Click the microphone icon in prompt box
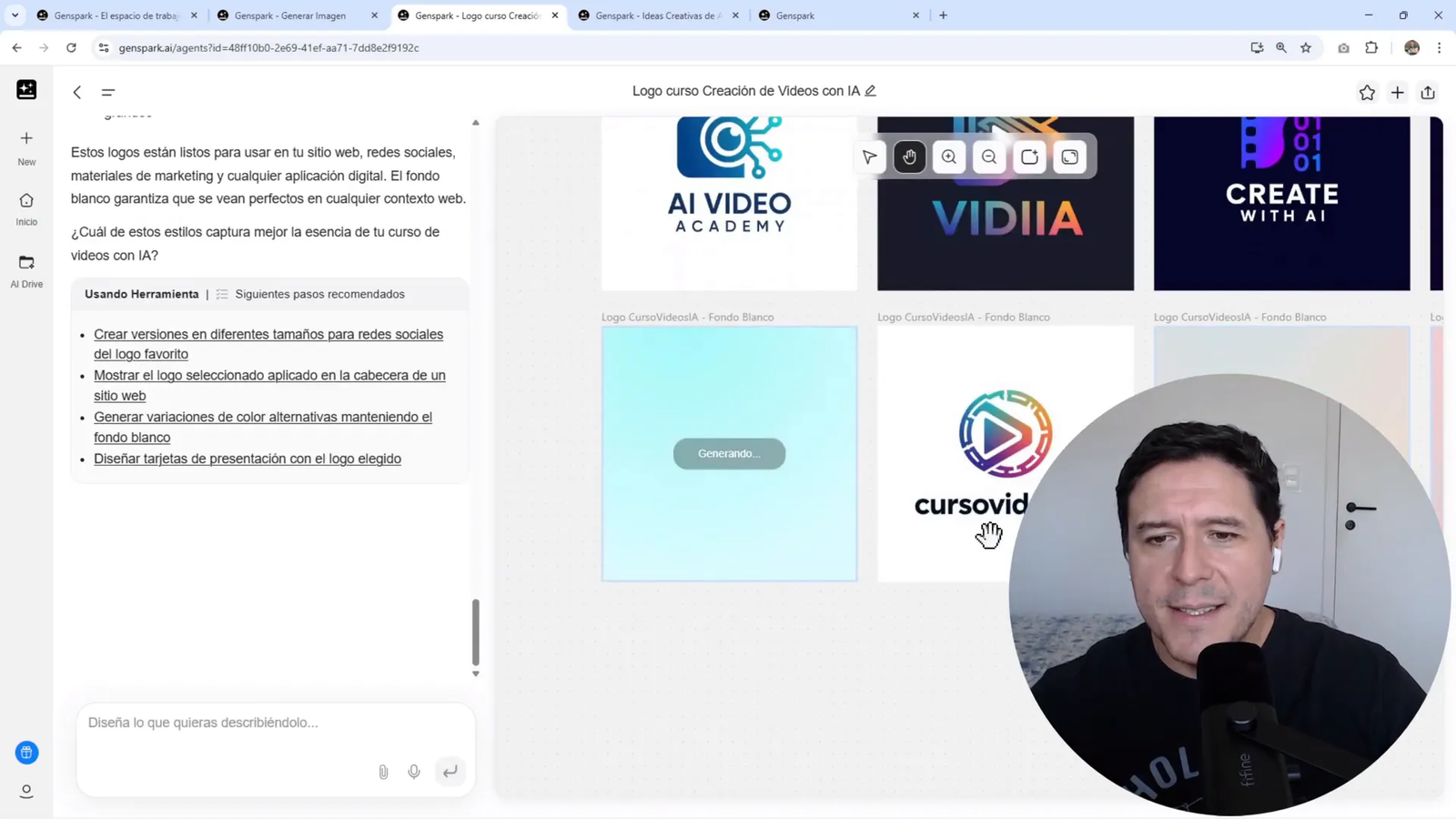Viewport: 1456px width, 819px height. point(414,772)
